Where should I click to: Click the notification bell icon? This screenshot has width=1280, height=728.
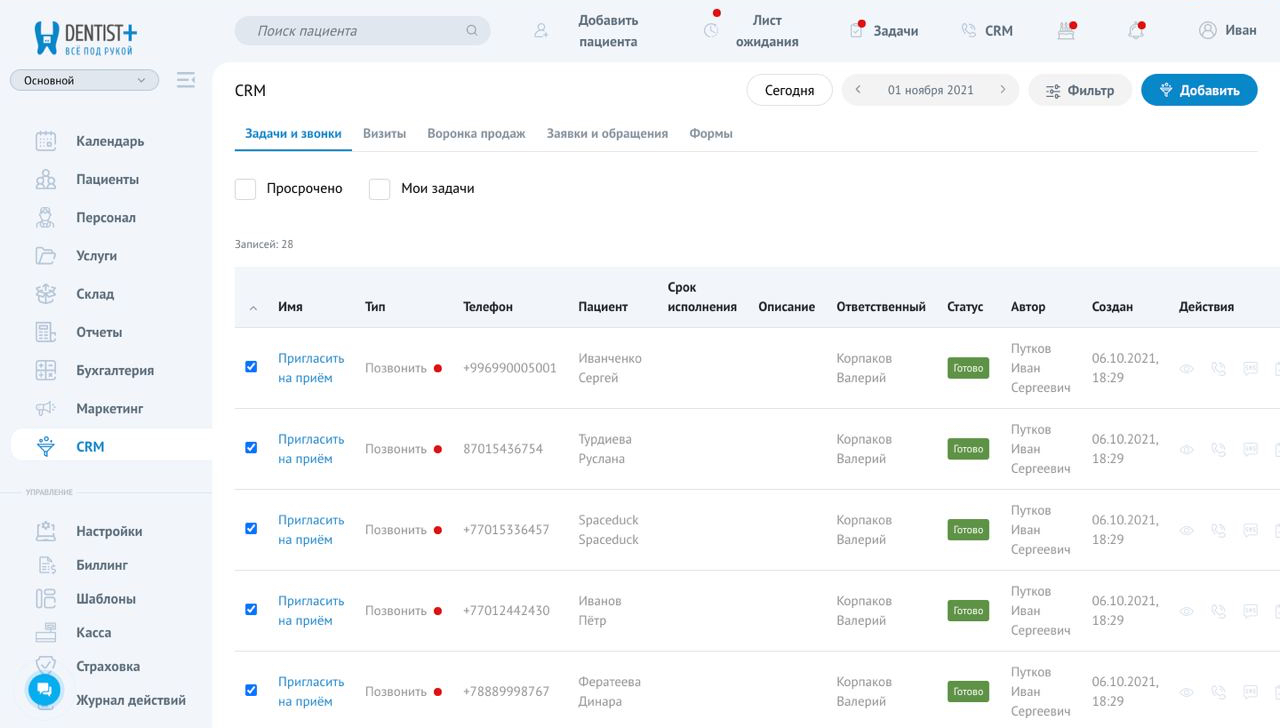click(1135, 31)
